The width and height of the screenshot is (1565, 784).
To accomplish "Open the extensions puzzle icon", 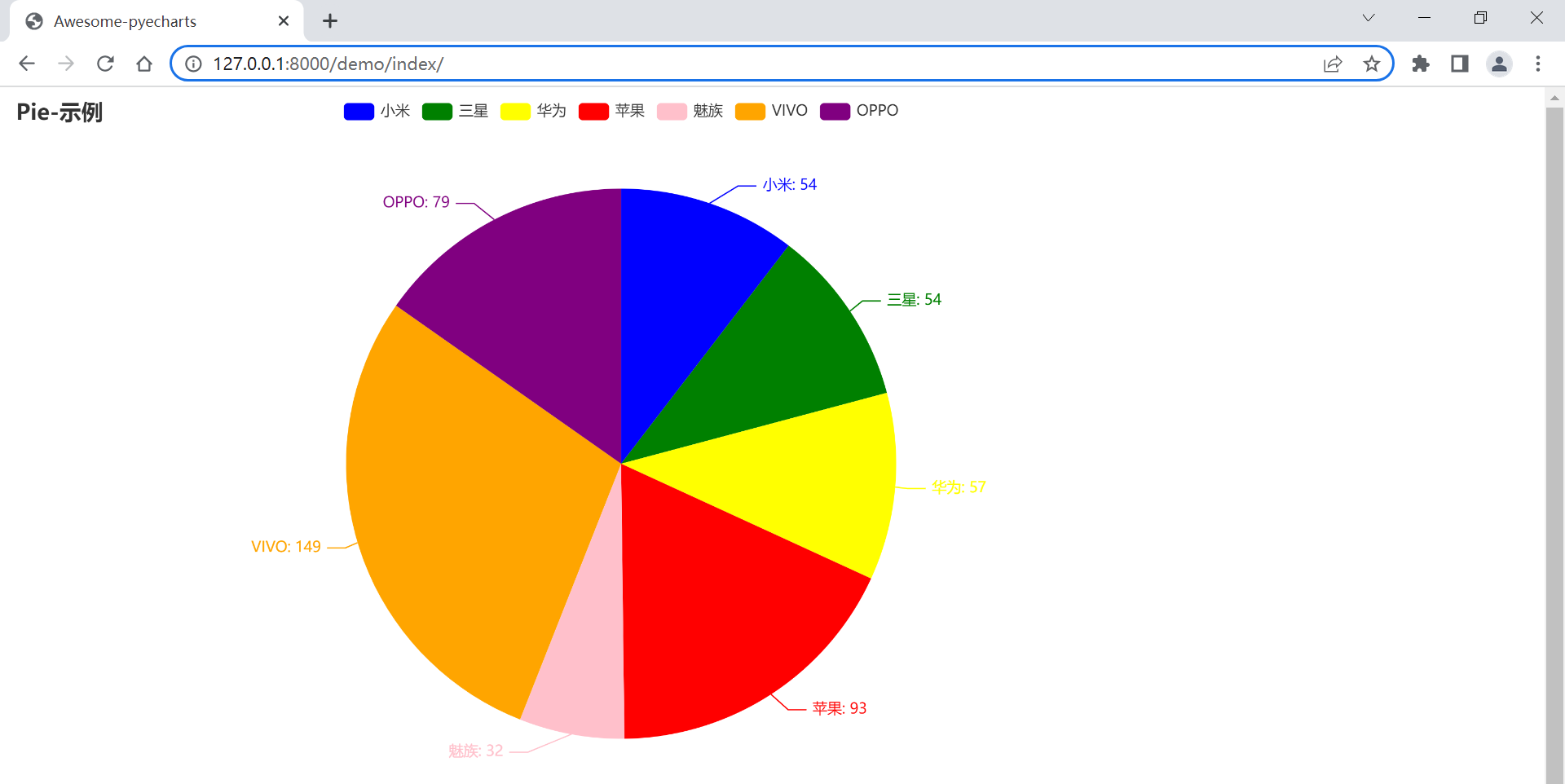I will 1421,64.
